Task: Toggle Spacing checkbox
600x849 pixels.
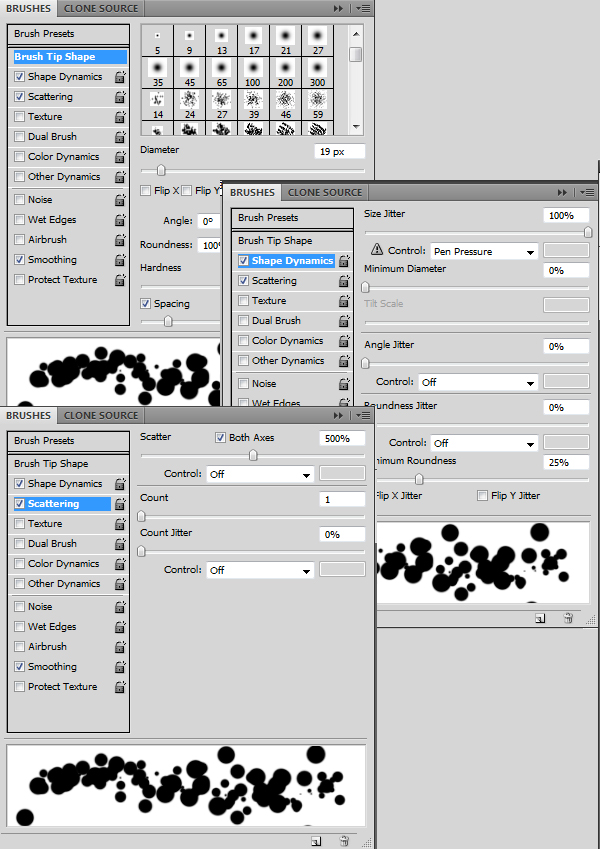Action: pos(146,304)
